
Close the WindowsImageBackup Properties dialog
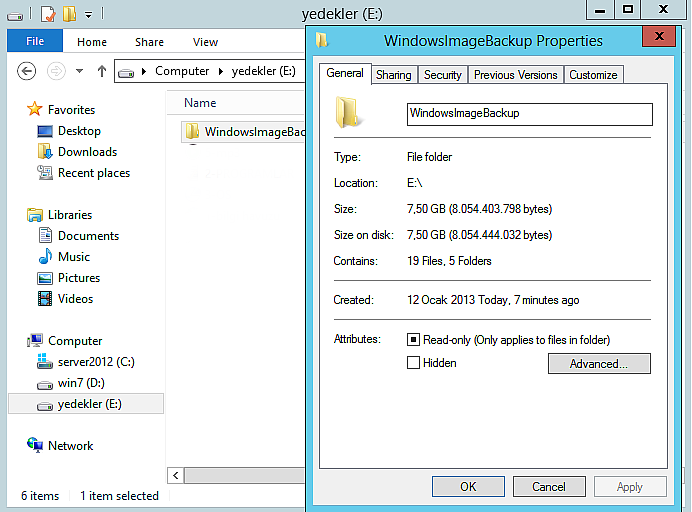pyautogui.click(x=659, y=36)
